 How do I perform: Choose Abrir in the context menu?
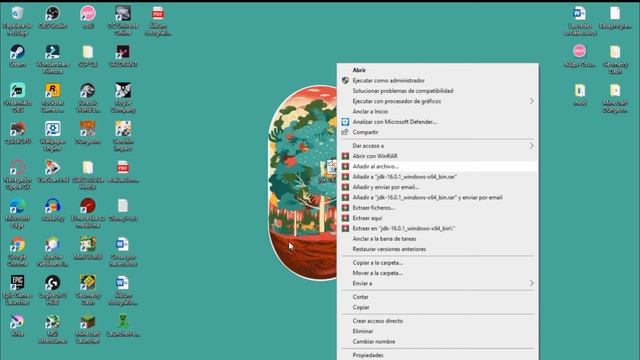pyautogui.click(x=438, y=70)
